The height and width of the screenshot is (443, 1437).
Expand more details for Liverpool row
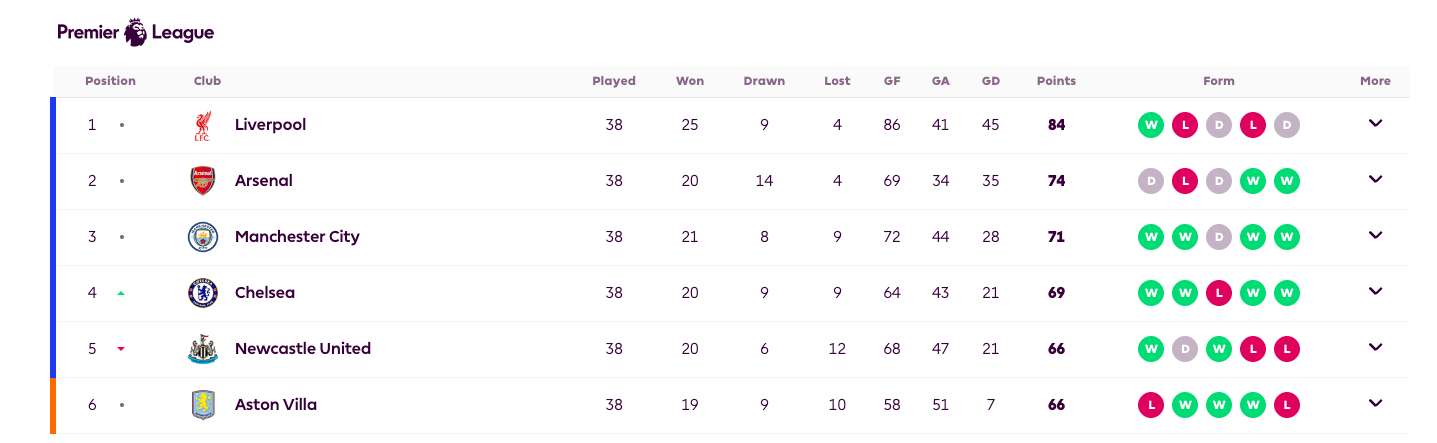click(x=1375, y=123)
